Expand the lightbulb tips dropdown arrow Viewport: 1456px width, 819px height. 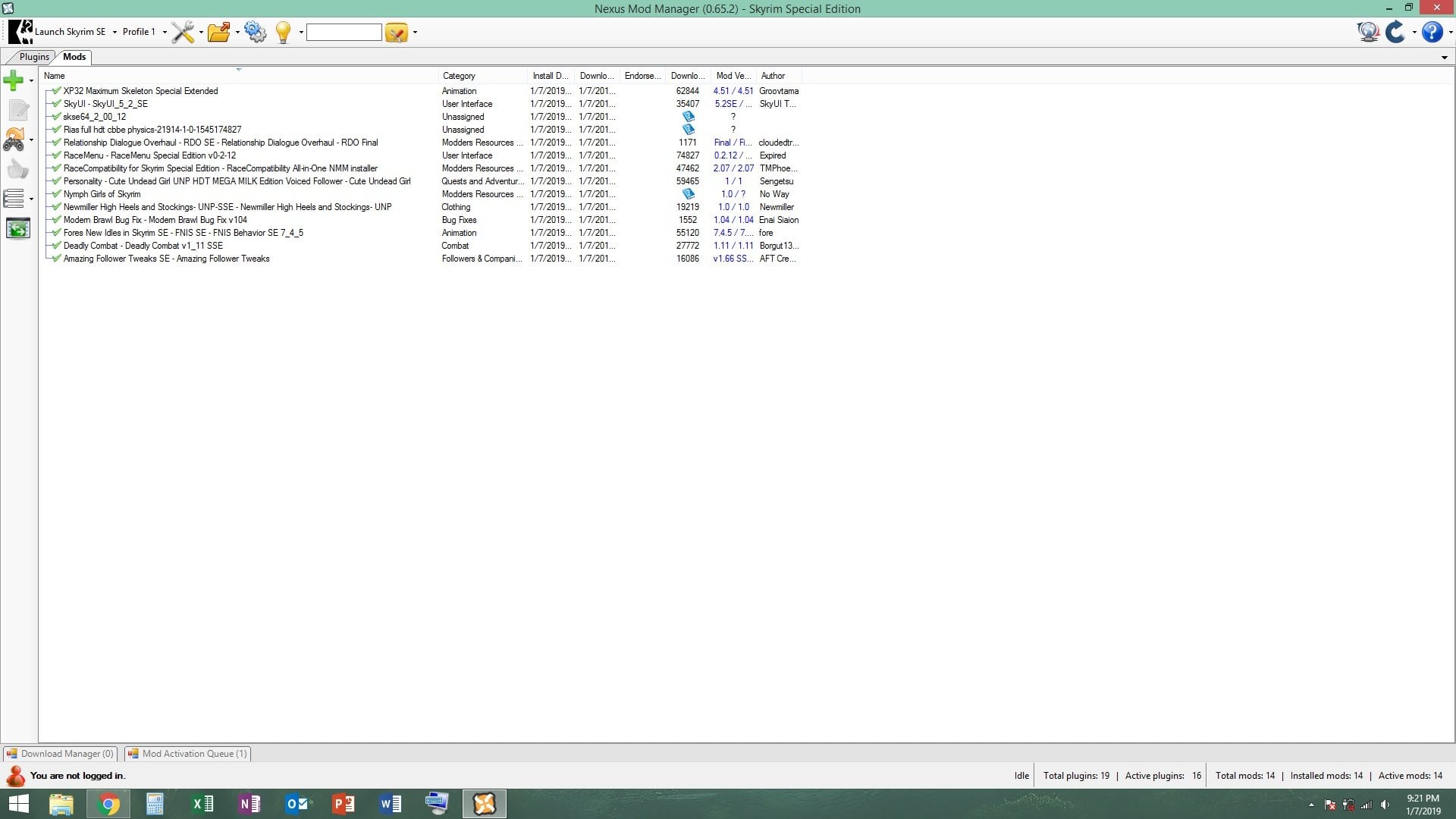[301, 32]
